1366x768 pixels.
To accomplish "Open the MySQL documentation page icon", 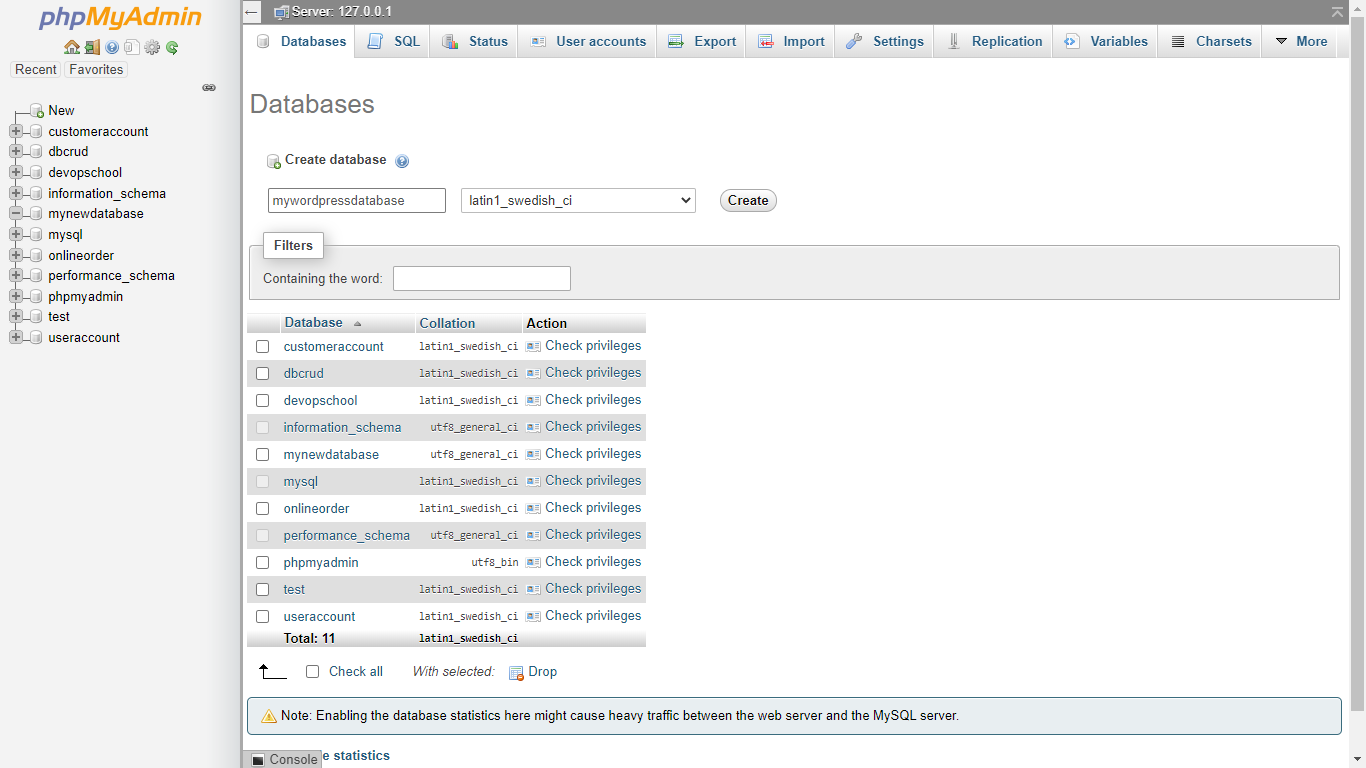I will click(x=132, y=47).
